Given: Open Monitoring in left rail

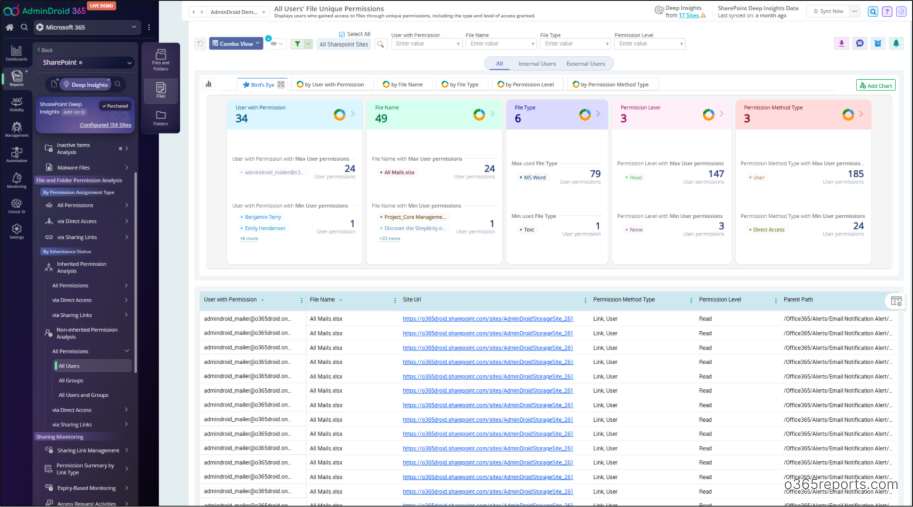Looking at the screenshot, I should point(16,180).
